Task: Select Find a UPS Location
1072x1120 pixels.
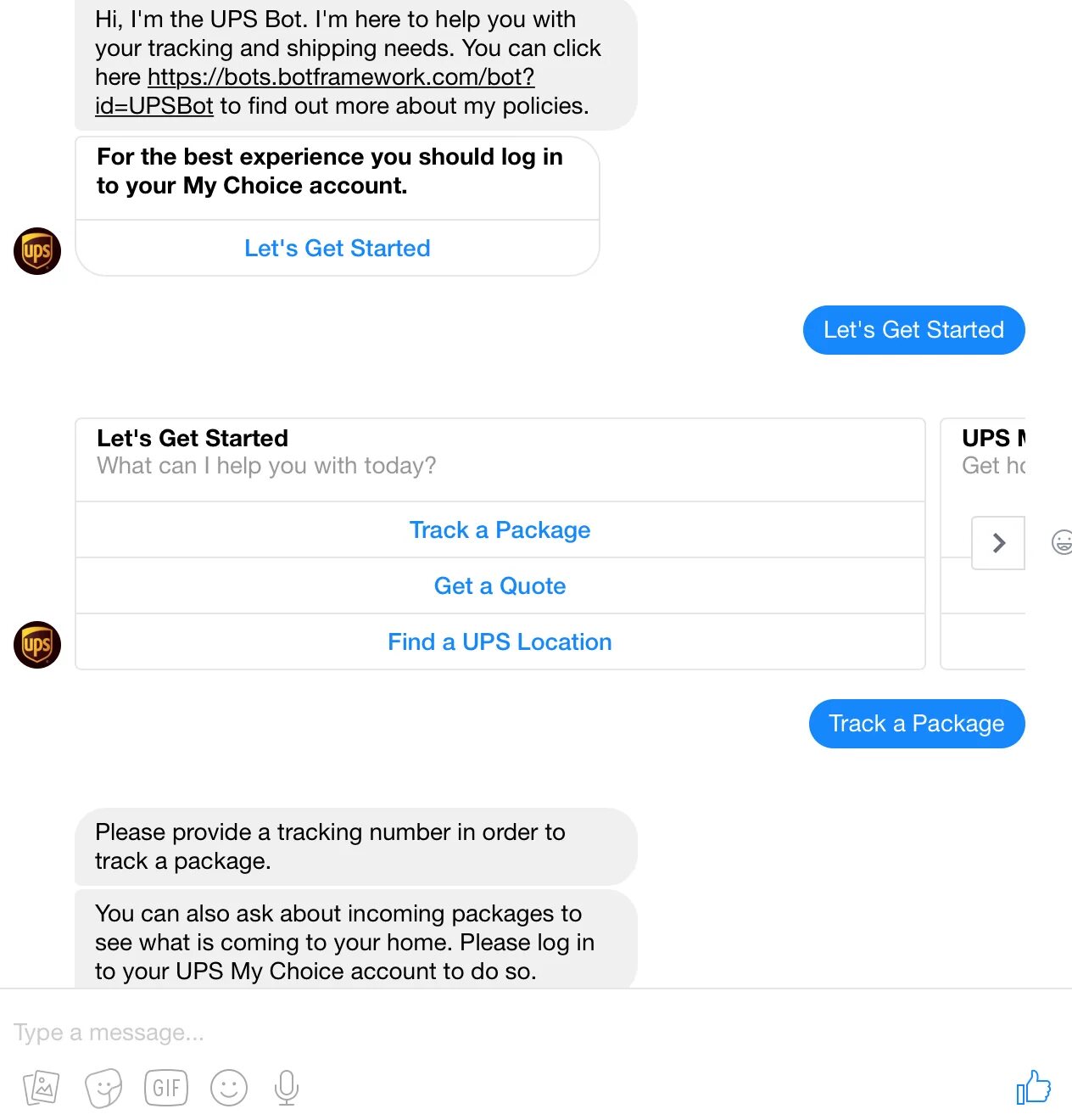Action: click(x=500, y=642)
